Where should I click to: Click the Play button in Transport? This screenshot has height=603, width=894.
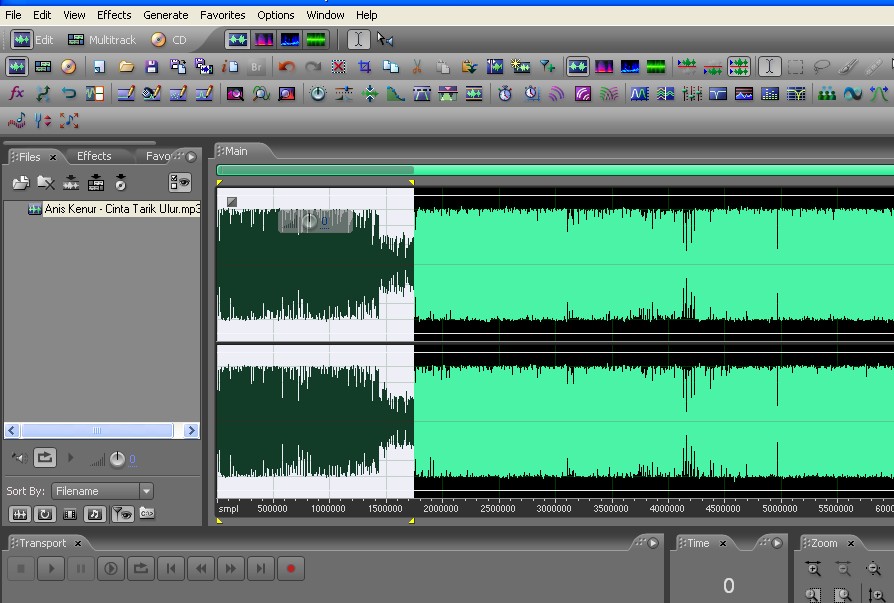51,568
